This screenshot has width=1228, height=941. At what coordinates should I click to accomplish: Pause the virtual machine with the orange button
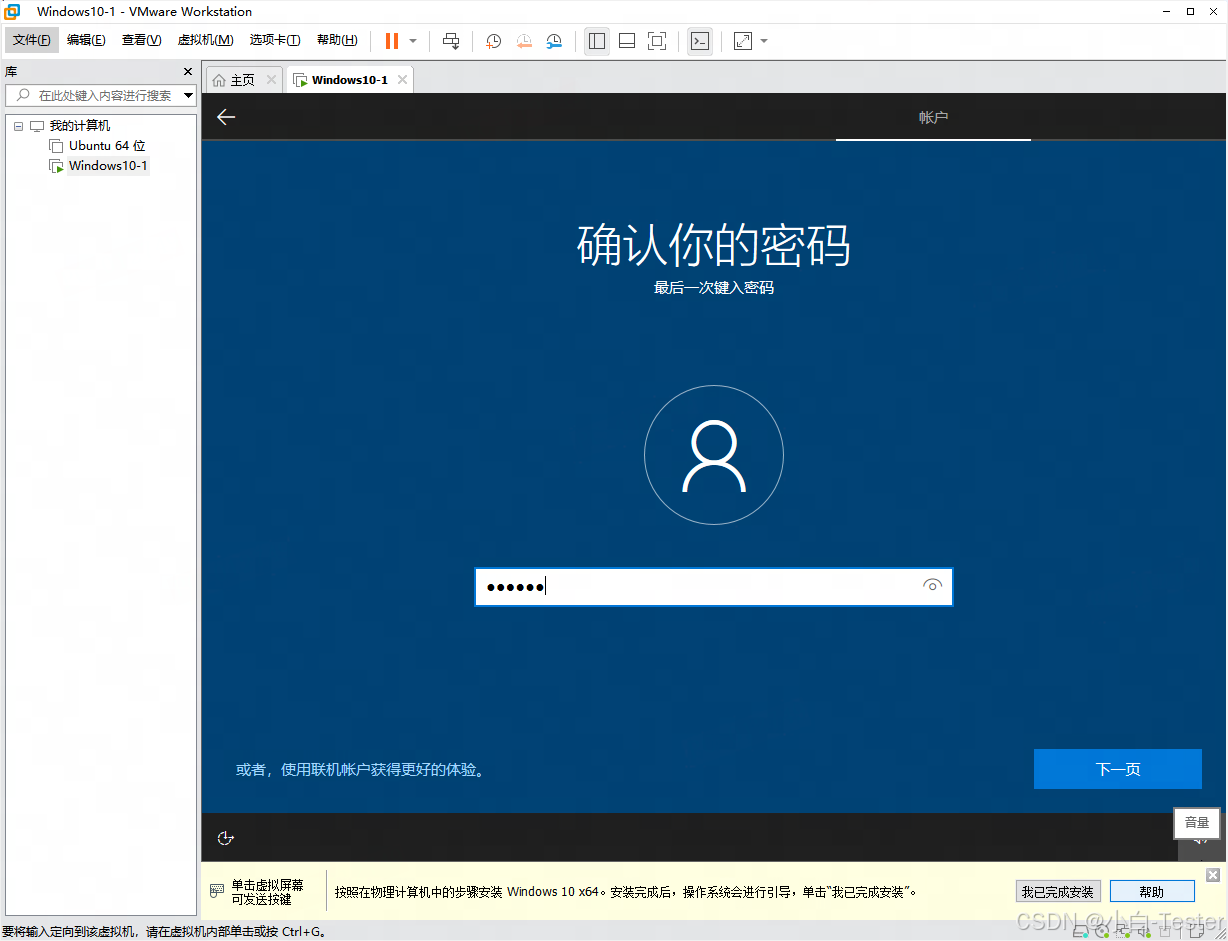(392, 41)
